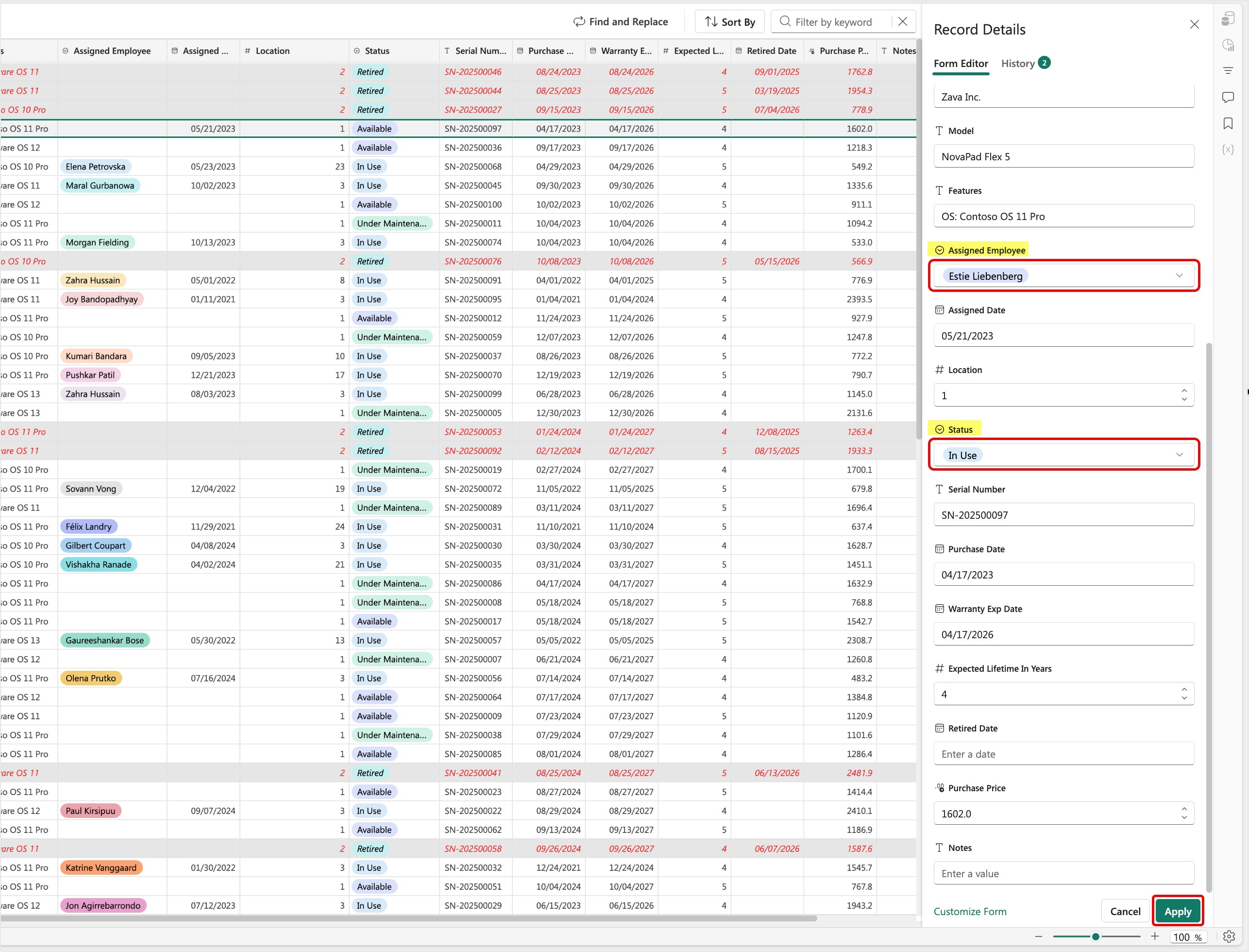Click the Assigned Employee column header
The width and height of the screenshot is (1249, 952).
112,51
